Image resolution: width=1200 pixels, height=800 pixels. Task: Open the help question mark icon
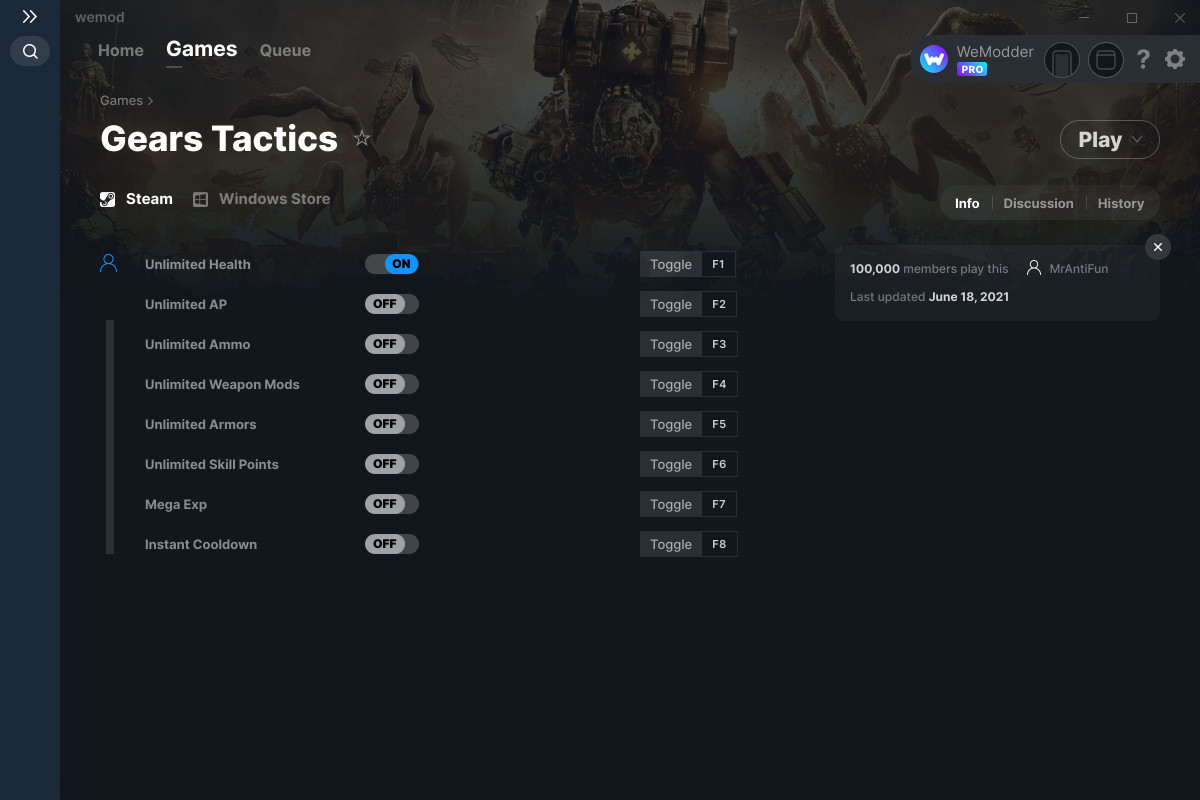1143,60
